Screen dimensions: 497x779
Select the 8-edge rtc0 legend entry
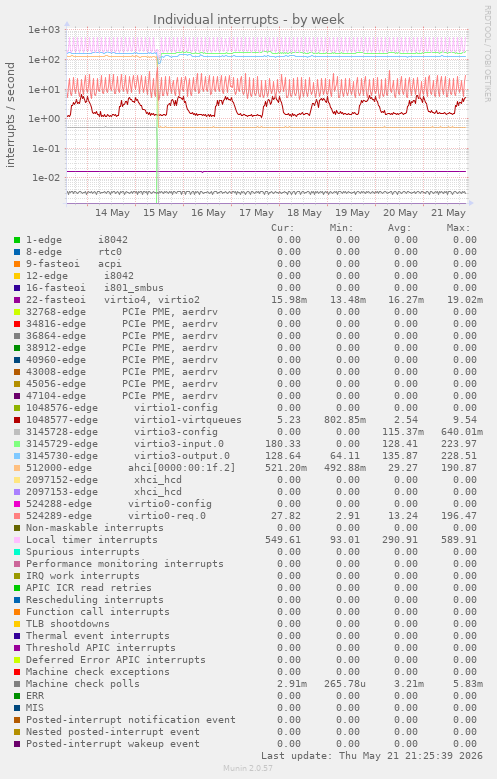click(74, 252)
